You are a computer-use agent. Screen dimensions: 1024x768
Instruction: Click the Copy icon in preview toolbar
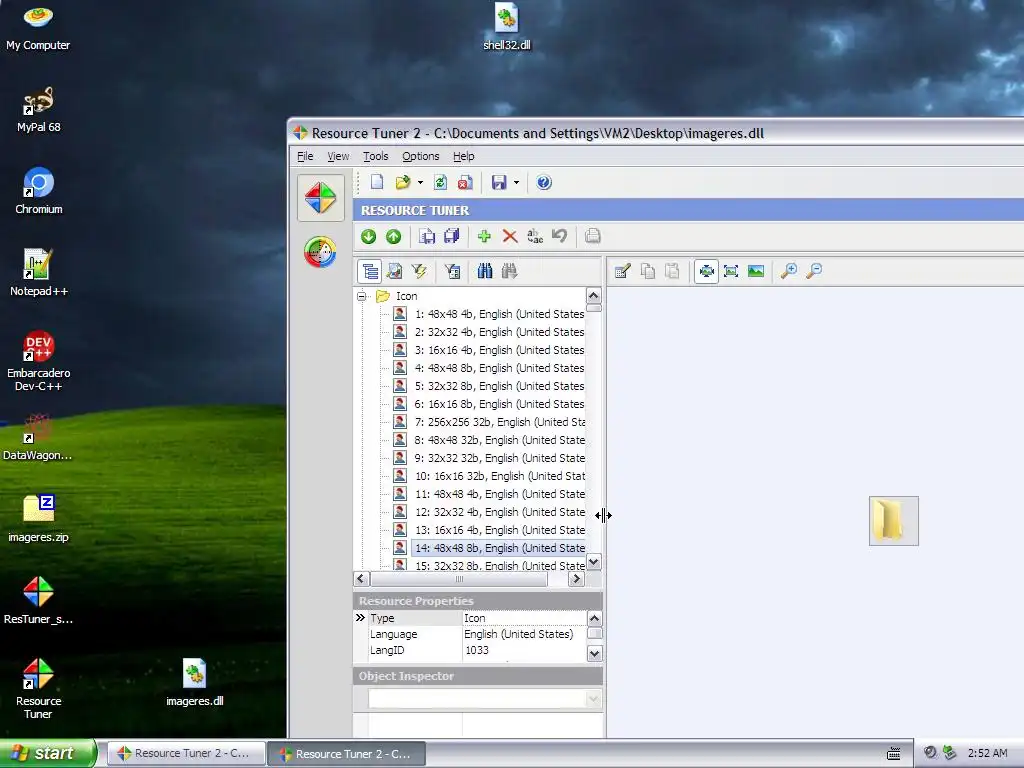coord(648,271)
